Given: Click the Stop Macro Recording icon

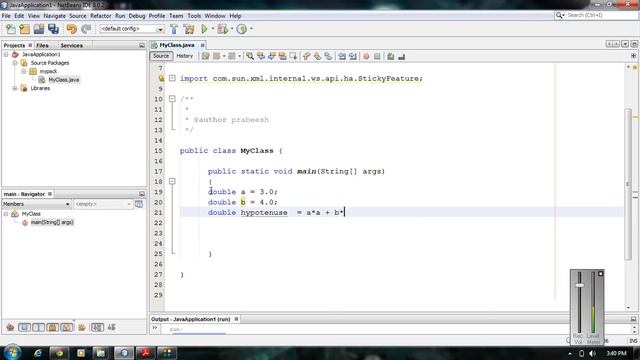Looking at the screenshot, I should (x=377, y=56).
